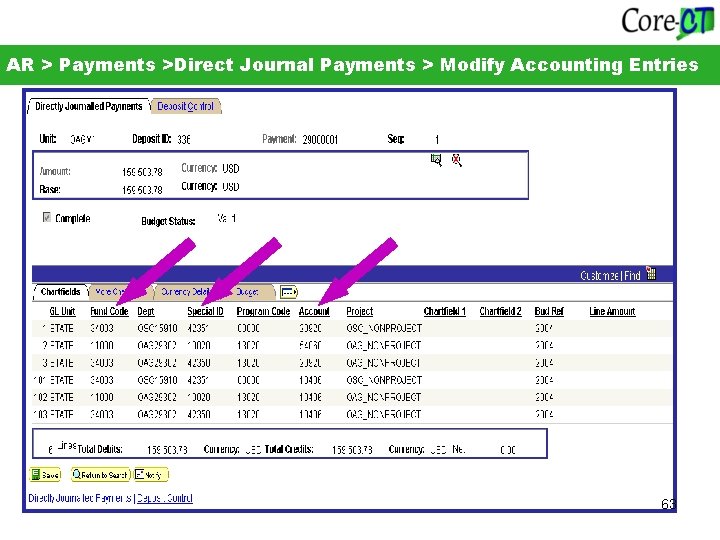This screenshot has width=720, height=540.
Task: Sort by GL Unit column header
Action: click(x=62, y=311)
